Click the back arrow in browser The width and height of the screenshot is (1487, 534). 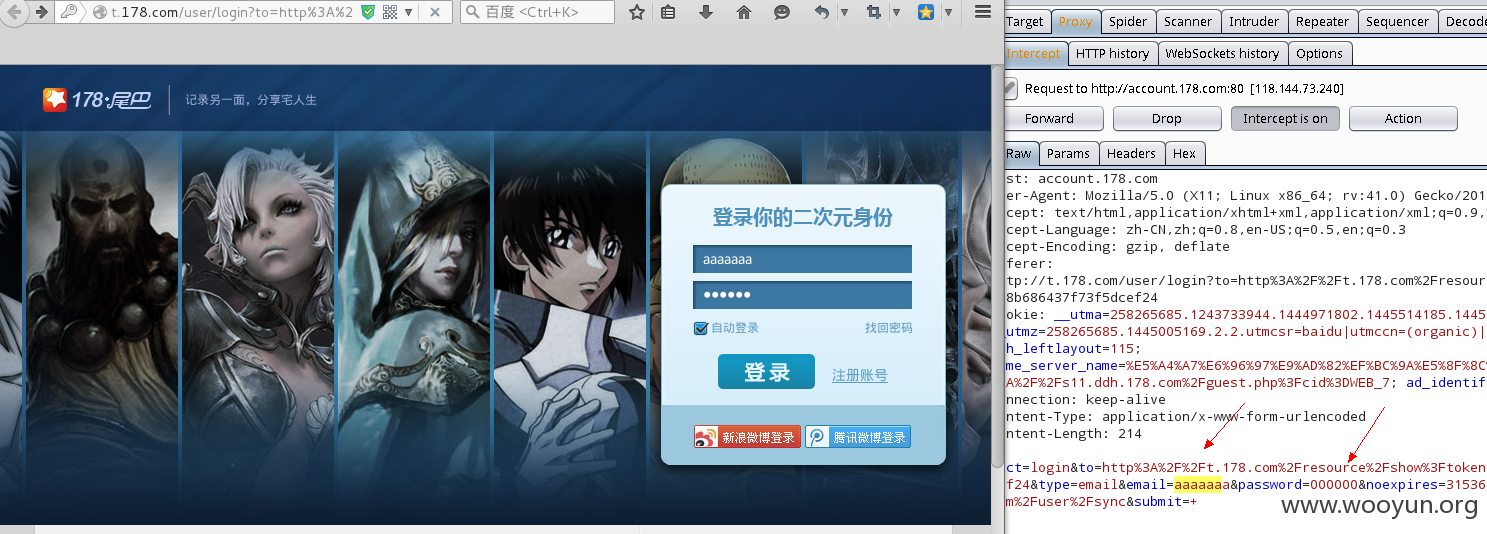(x=12, y=12)
